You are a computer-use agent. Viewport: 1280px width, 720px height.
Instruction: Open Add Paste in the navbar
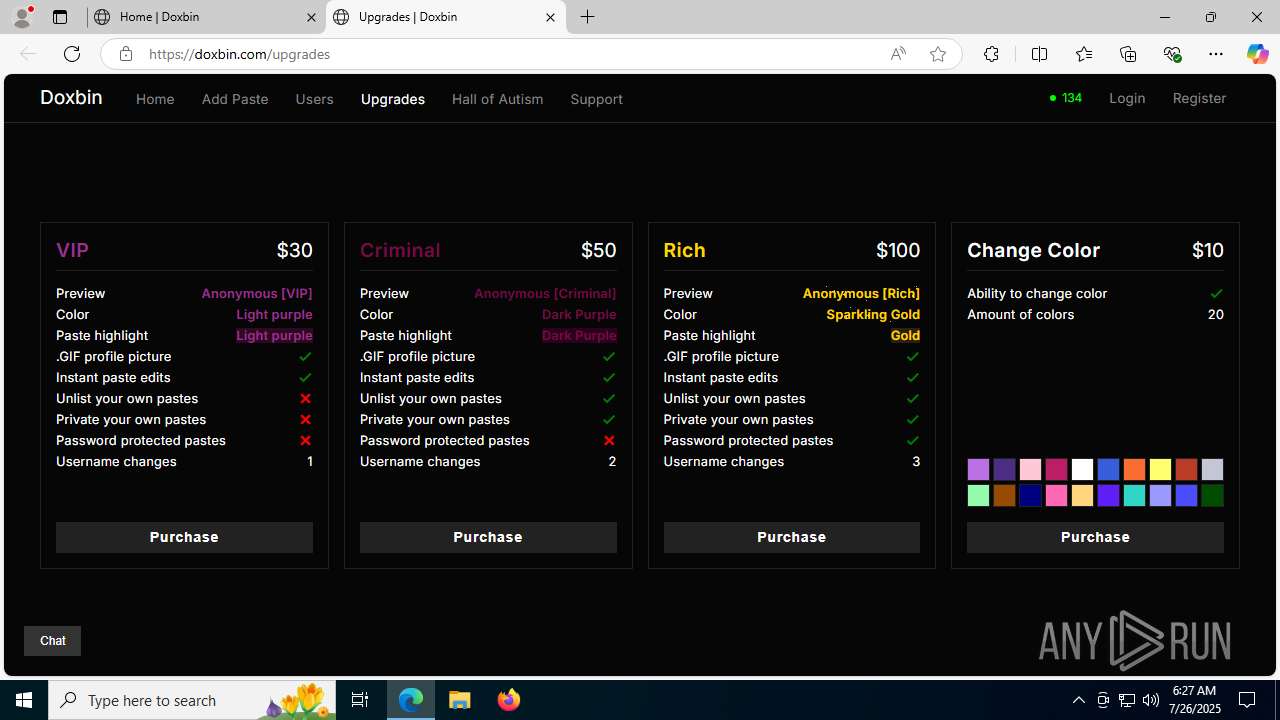coord(235,99)
